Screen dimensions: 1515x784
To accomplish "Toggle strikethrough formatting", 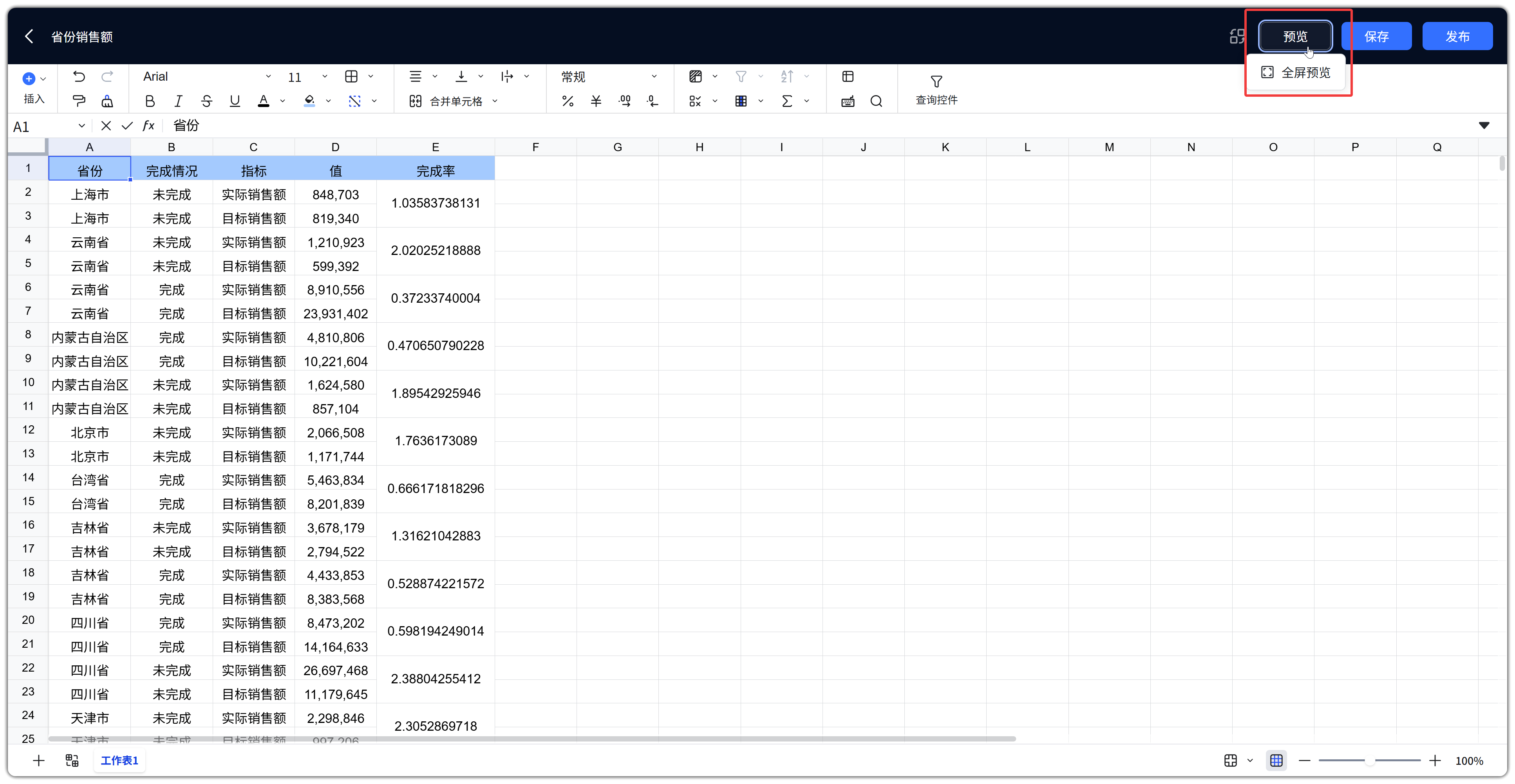I will click(206, 101).
